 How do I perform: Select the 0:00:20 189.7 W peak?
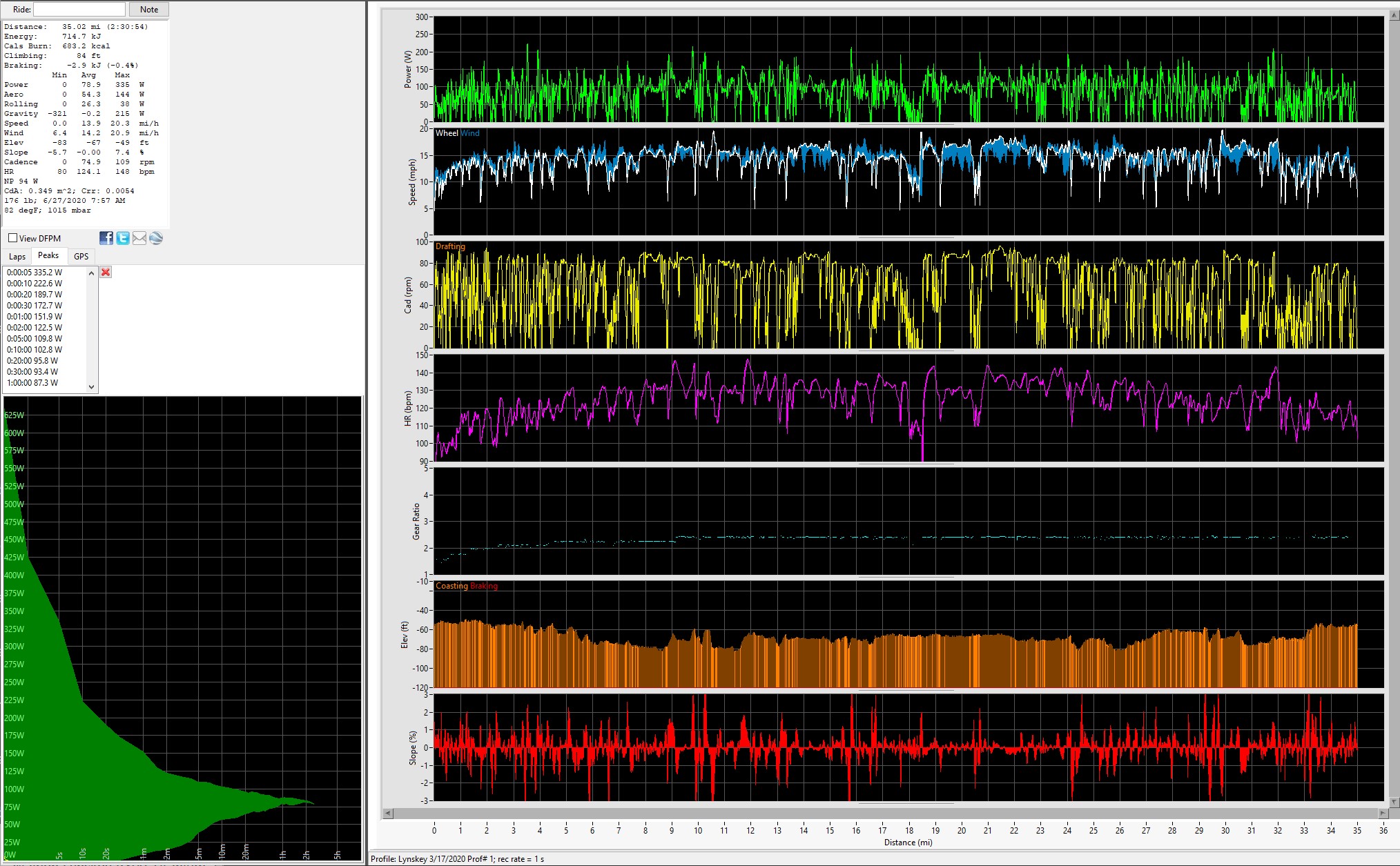tap(35, 295)
